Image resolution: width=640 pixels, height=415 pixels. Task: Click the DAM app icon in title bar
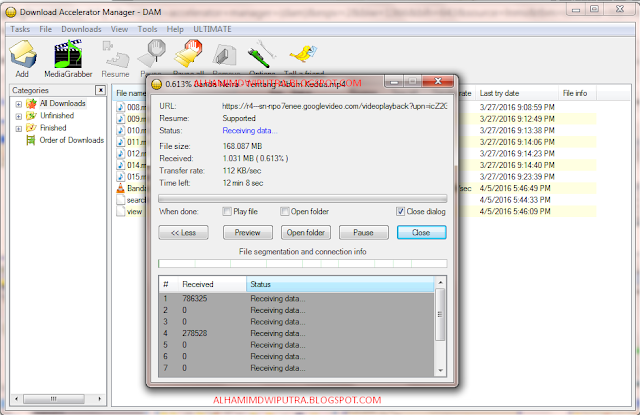(x=11, y=12)
